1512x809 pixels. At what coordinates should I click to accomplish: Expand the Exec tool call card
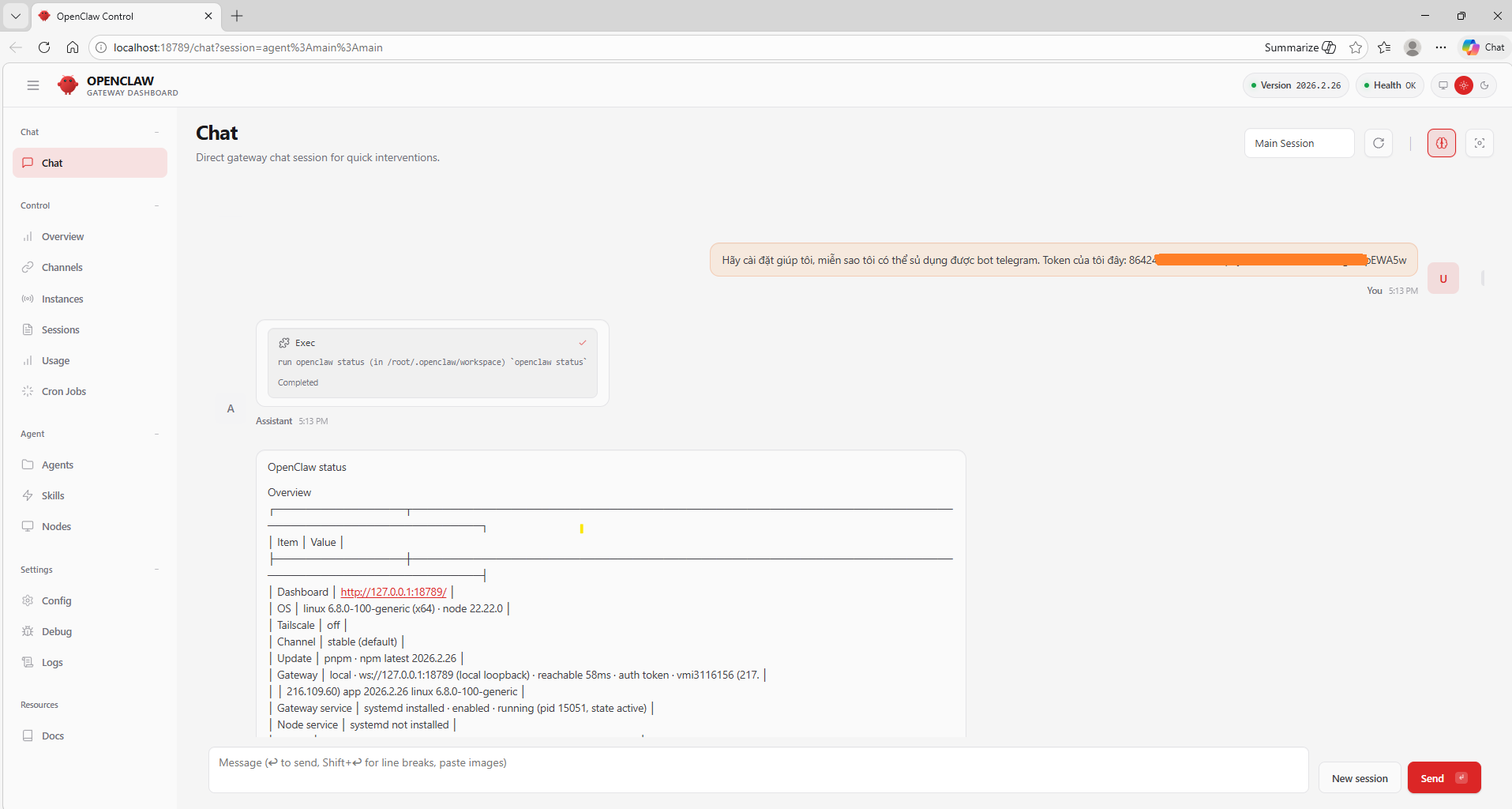click(433, 363)
